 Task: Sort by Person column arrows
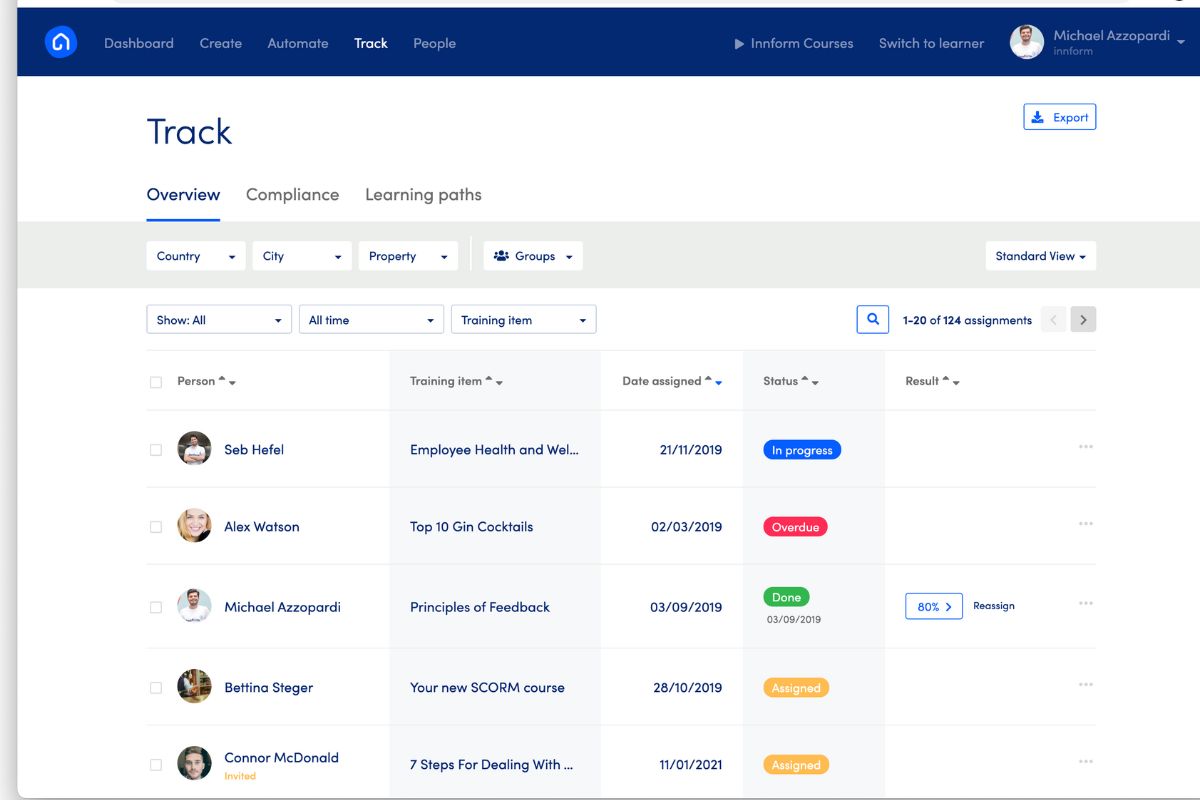[x=227, y=381]
